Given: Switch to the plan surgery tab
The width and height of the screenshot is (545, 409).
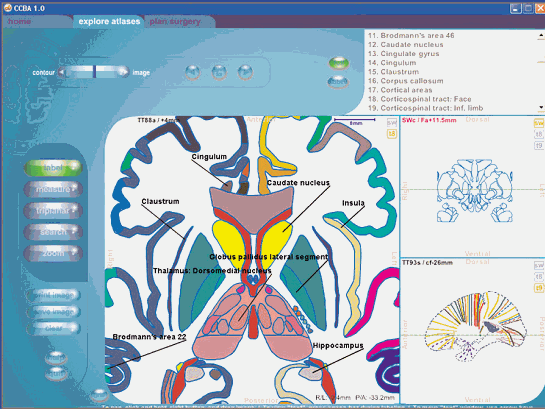Looking at the screenshot, I should tap(175, 22).
